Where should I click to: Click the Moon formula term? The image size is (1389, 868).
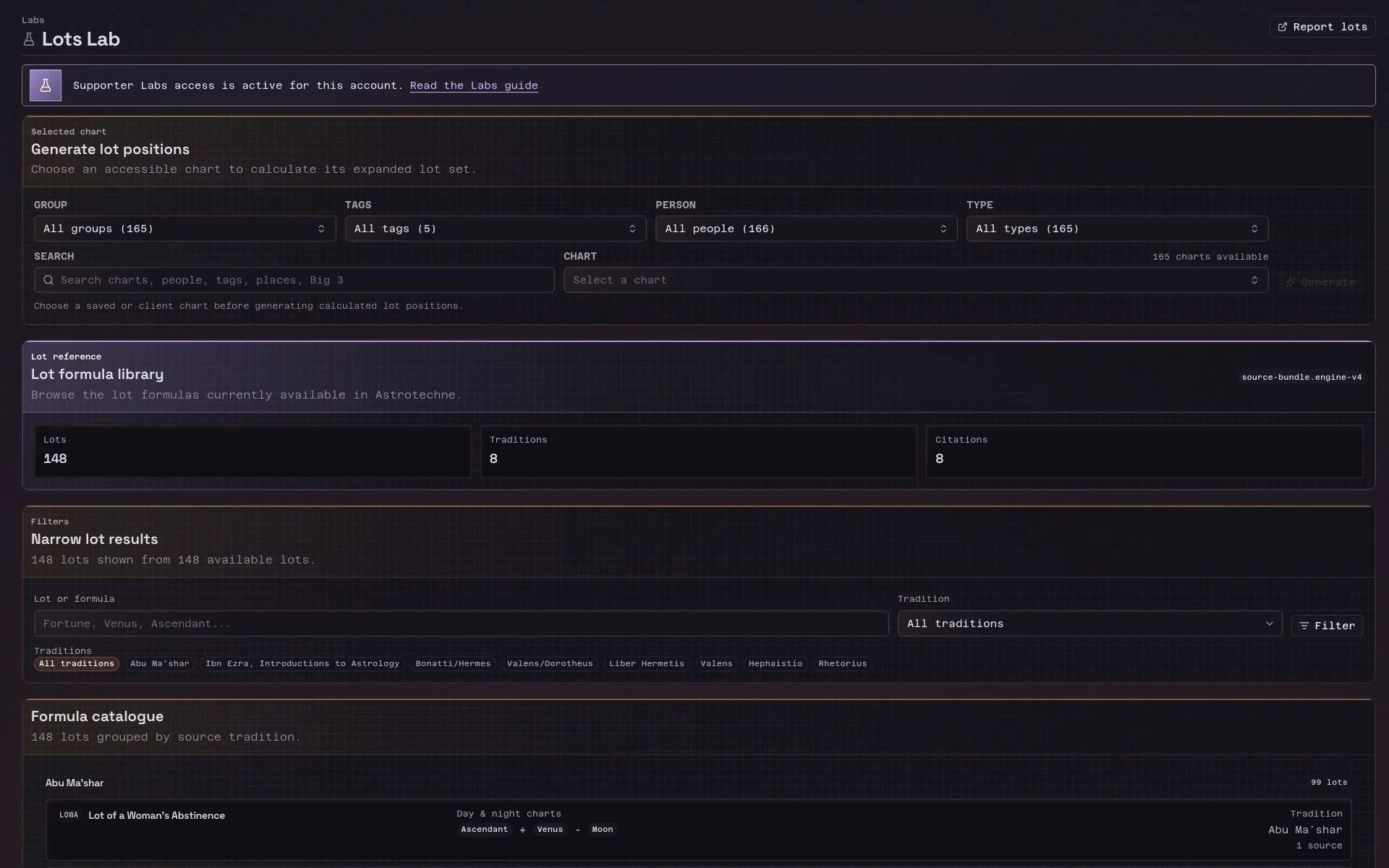602,830
